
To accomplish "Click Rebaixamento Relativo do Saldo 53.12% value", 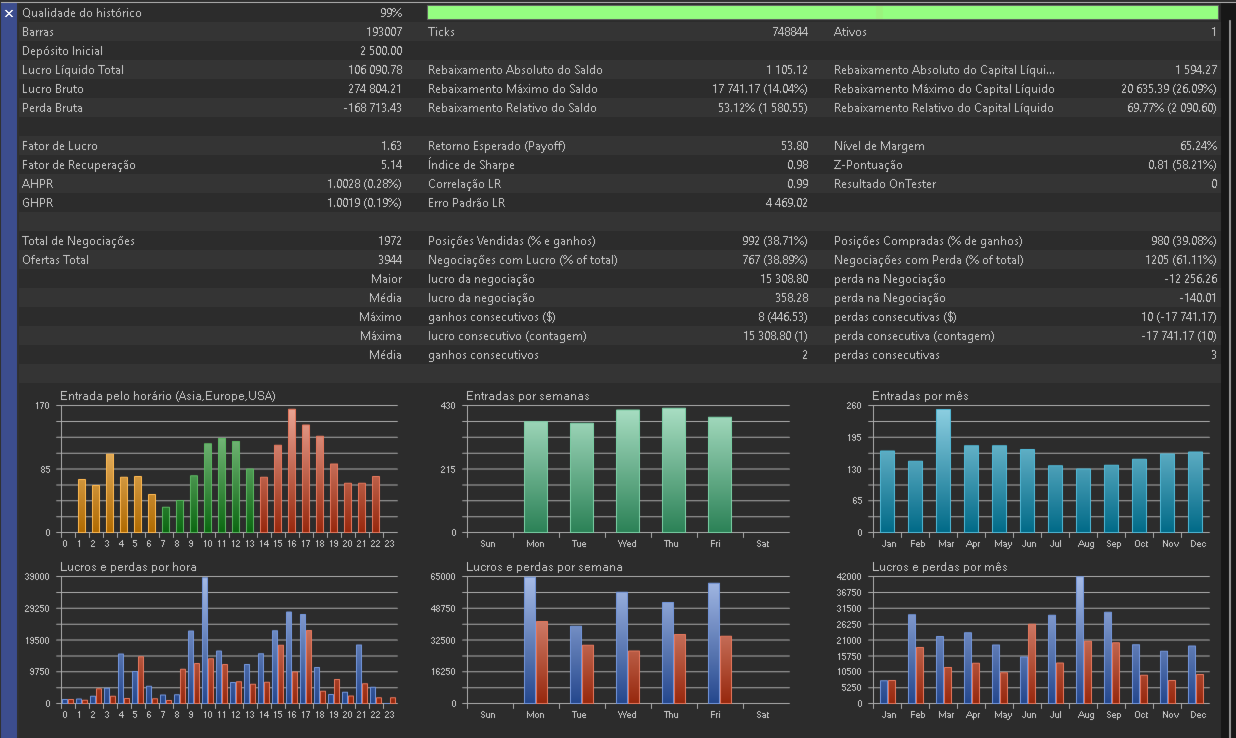I will 763,108.
